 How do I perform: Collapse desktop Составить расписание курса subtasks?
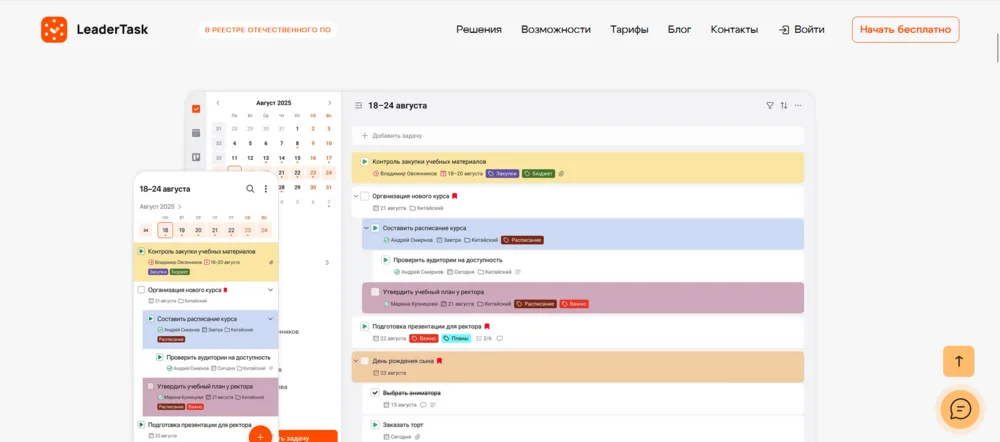tap(366, 228)
